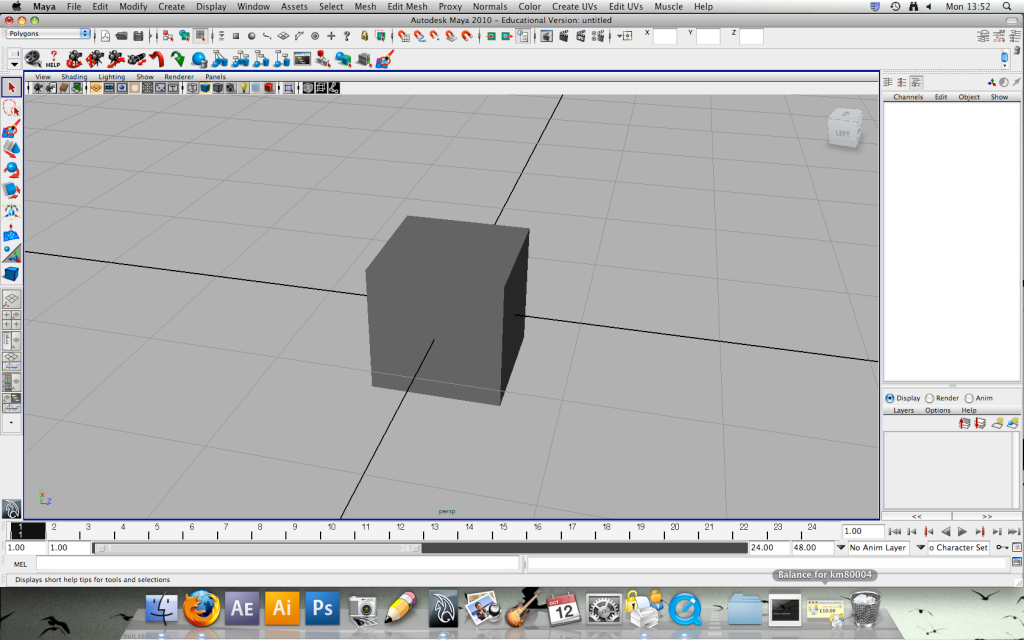Open Photoshop from the Dock
This screenshot has width=1024, height=640.
tap(322, 607)
